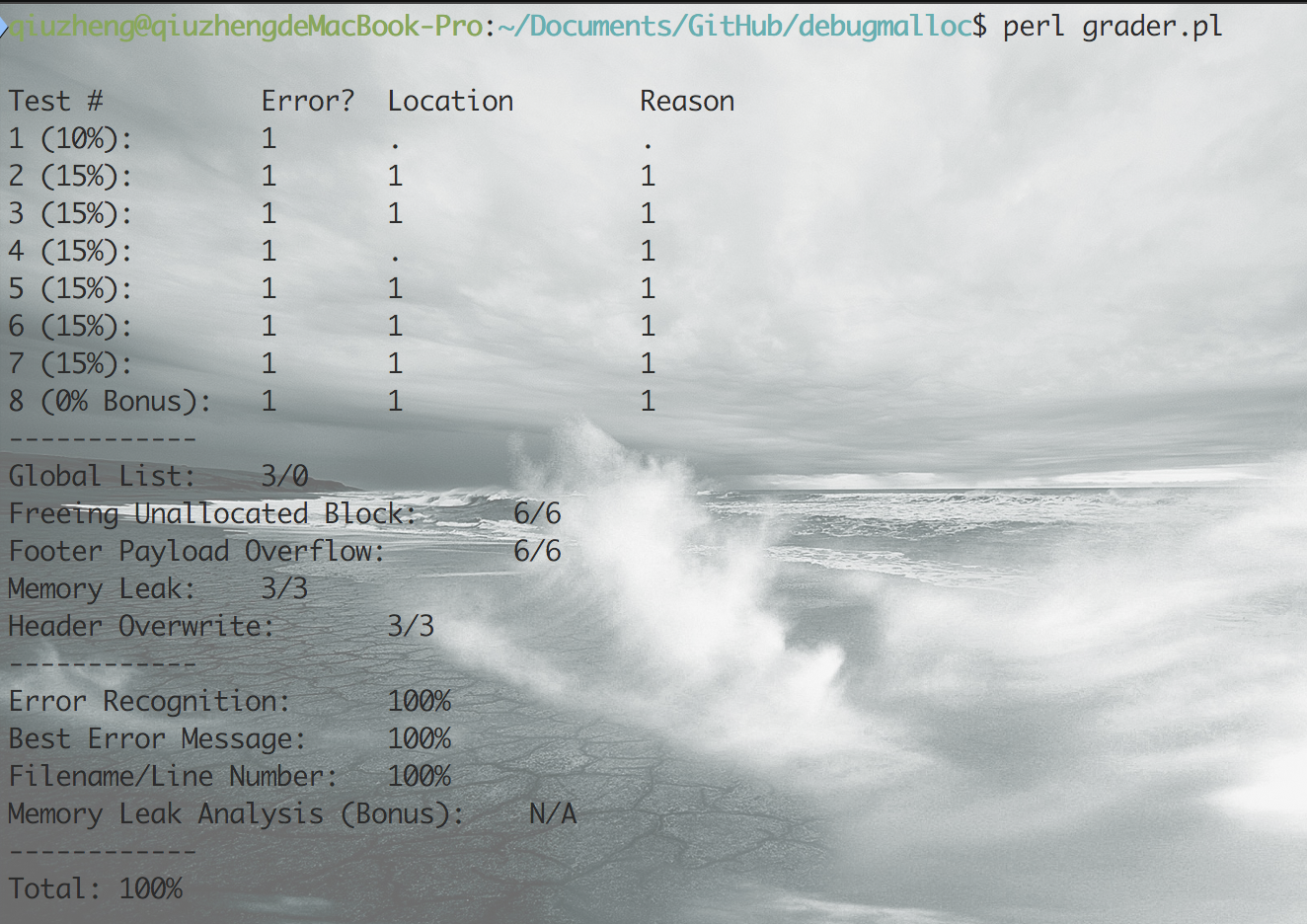Select the row label '5 (15%):'
This screenshot has height=924, width=1307.
(x=71, y=288)
